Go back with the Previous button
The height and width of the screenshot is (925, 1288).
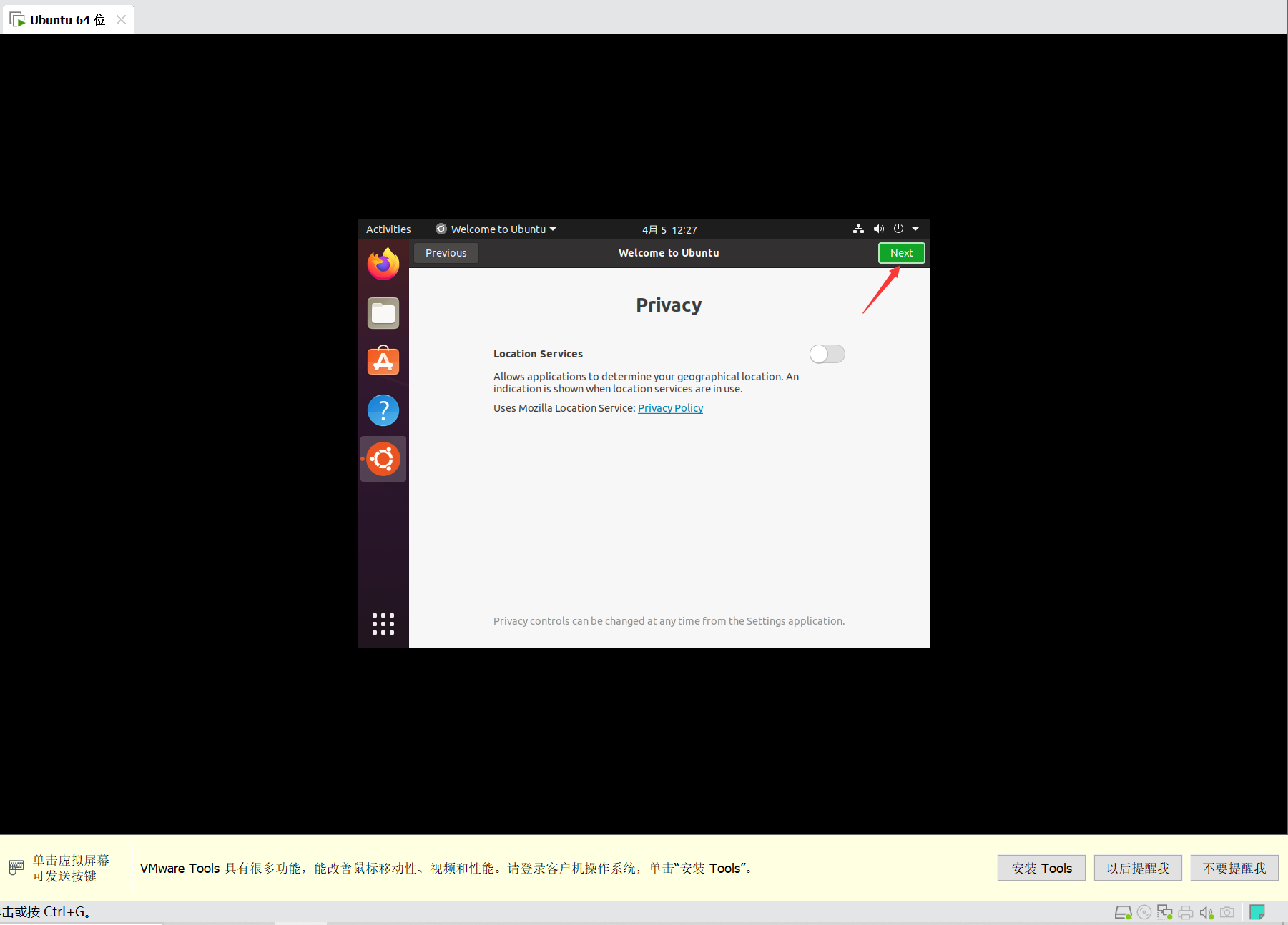[446, 253]
